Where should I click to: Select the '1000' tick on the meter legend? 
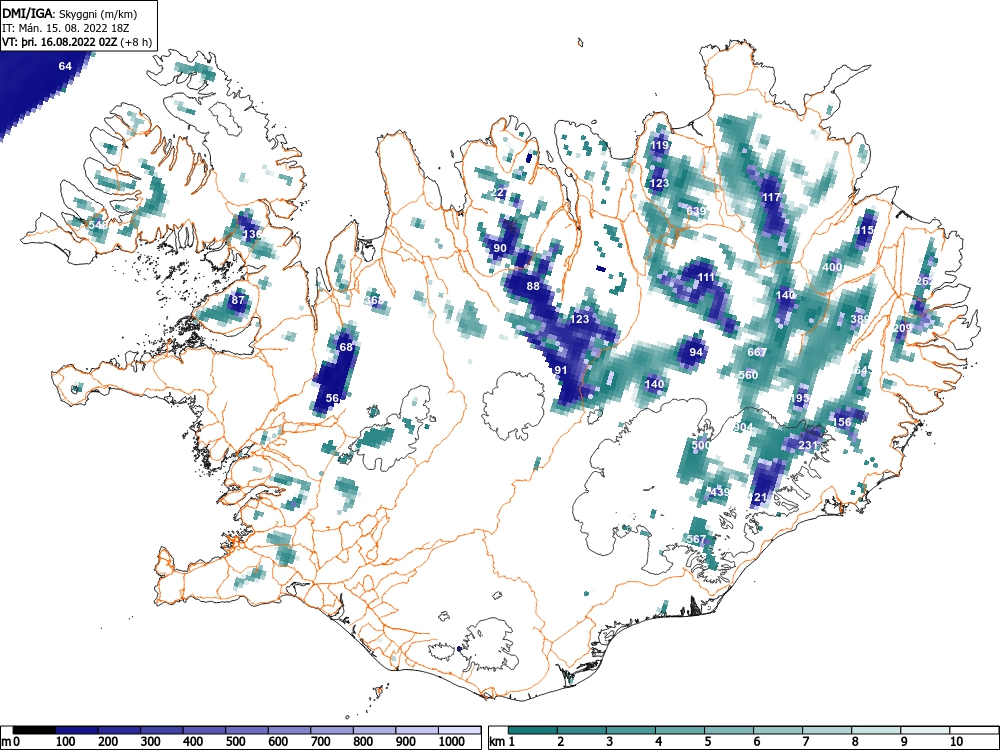pyautogui.click(x=452, y=742)
